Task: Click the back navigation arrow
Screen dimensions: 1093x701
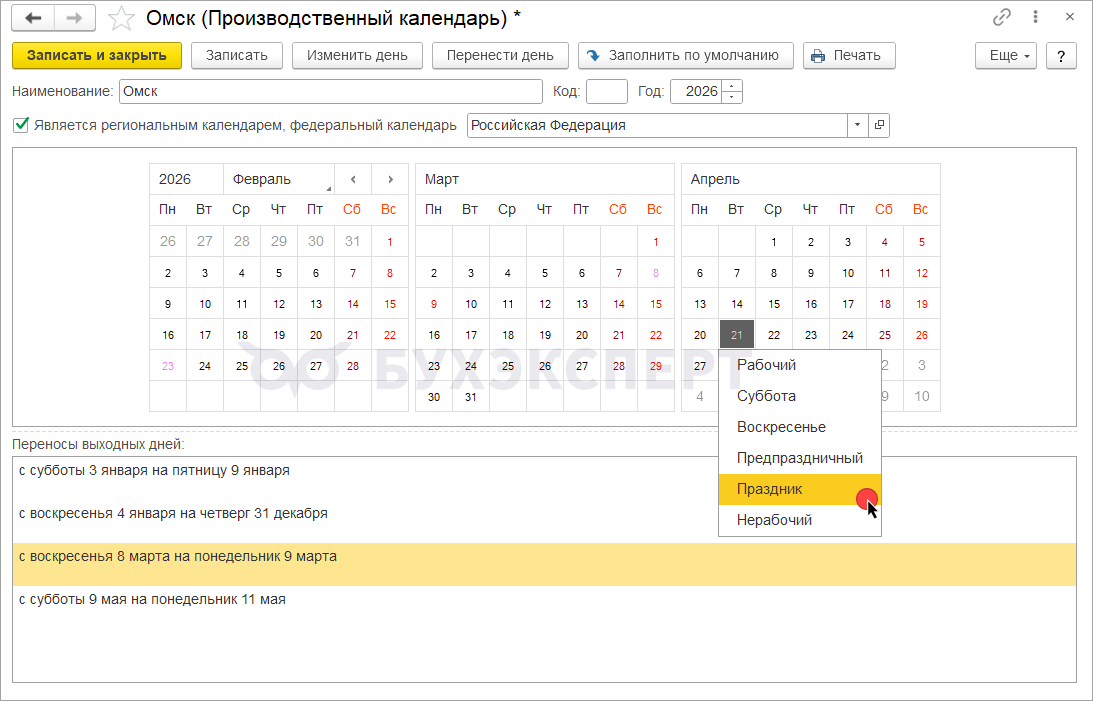Action: pyautogui.click(x=33, y=18)
